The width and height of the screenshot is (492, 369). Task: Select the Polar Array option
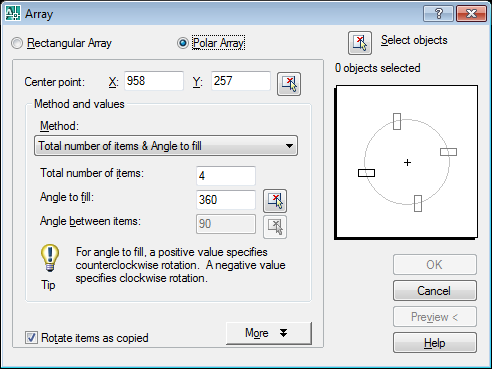click(x=211, y=43)
